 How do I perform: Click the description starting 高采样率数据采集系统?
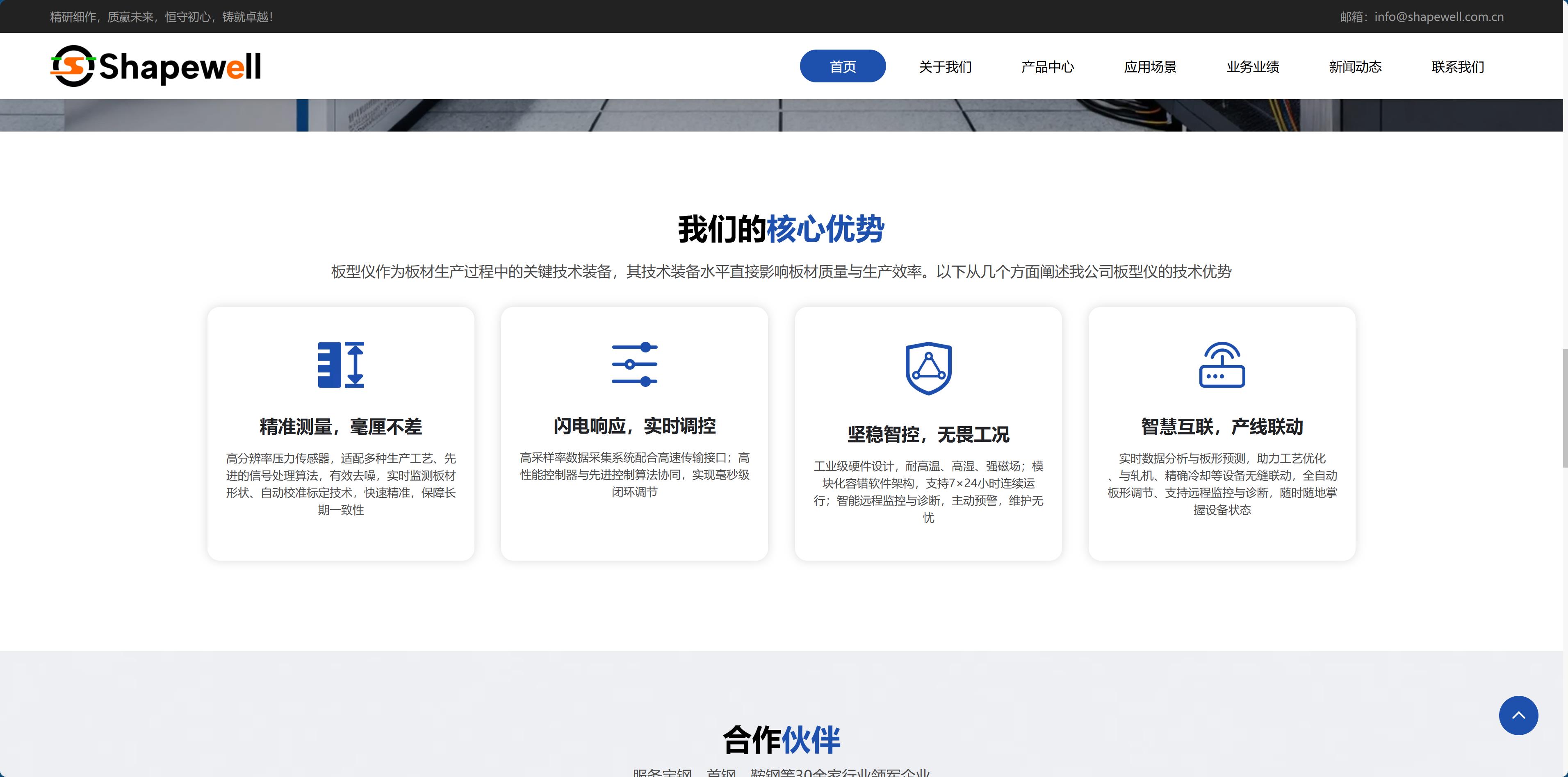coord(634,475)
